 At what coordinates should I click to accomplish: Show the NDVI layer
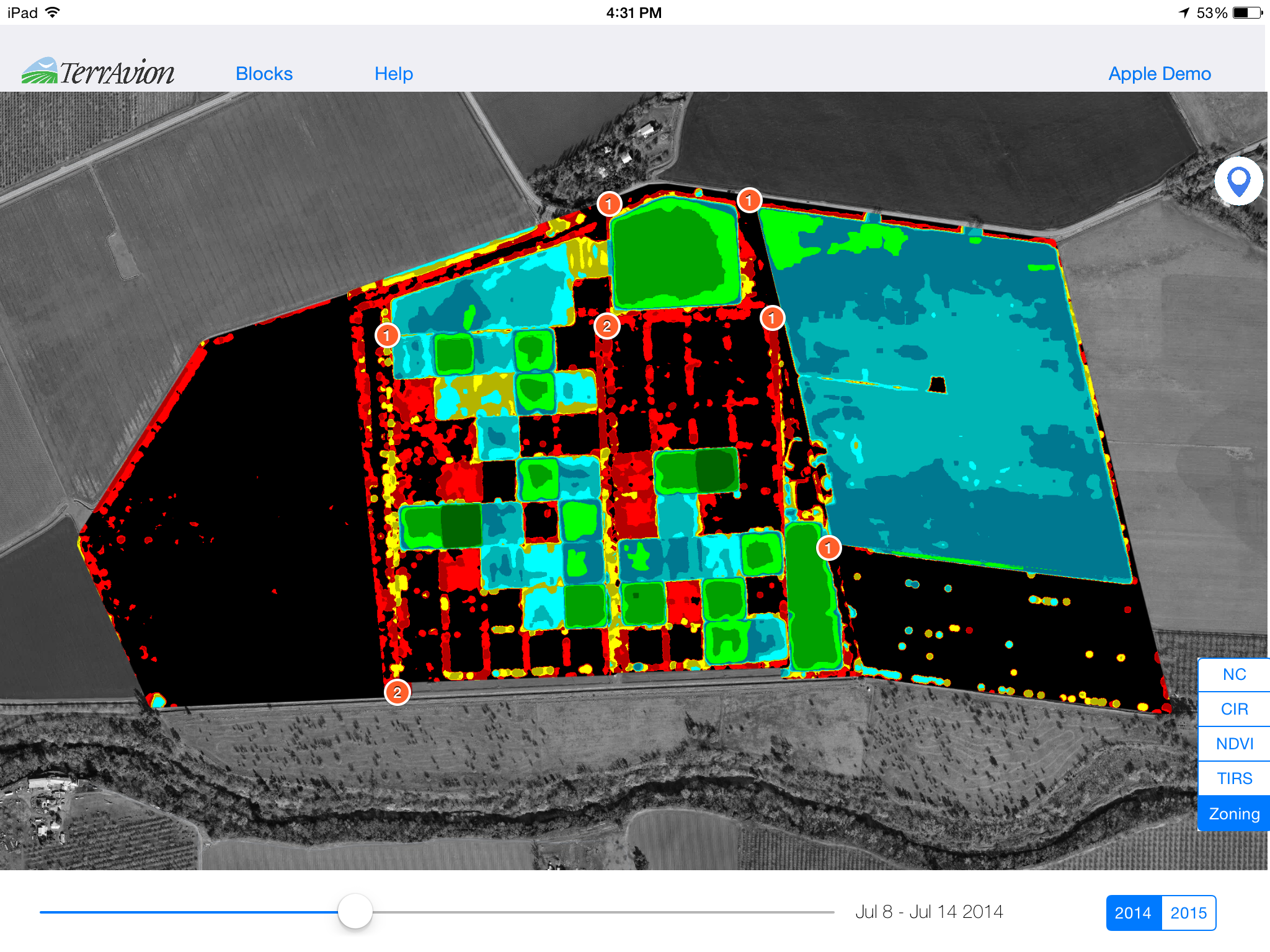[x=1234, y=744]
